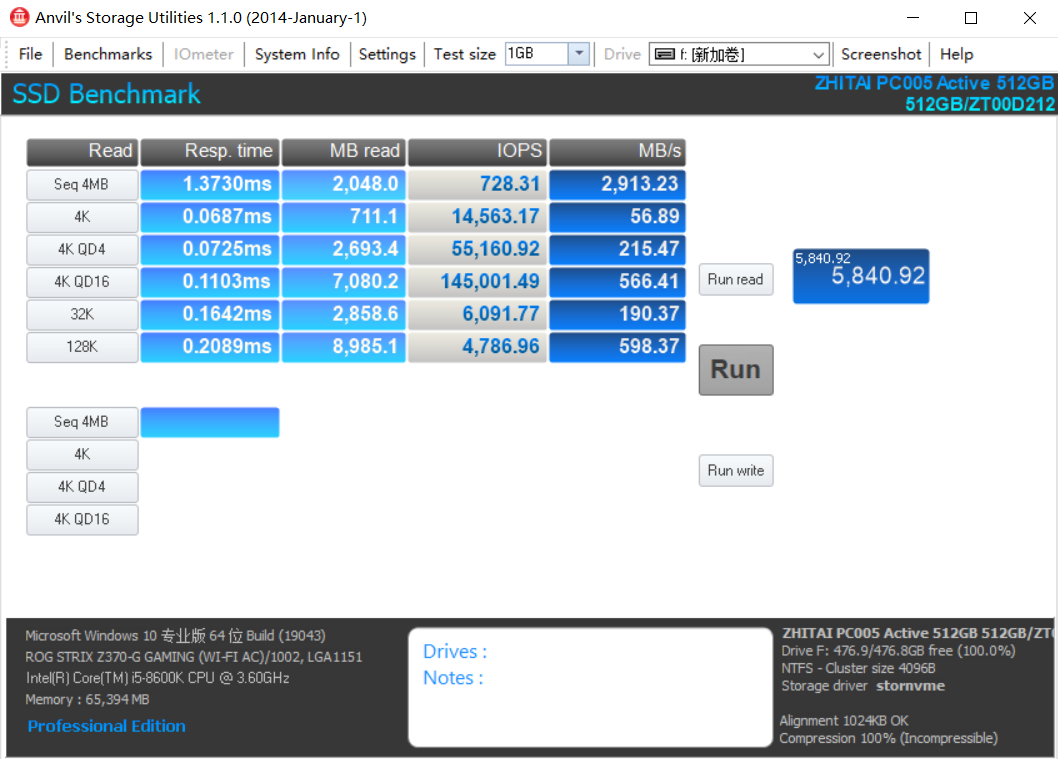Viewport: 1058px width, 759px height.
Task: Click the read 4K QD4 test button
Action: pyautogui.click(x=82, y=249)
